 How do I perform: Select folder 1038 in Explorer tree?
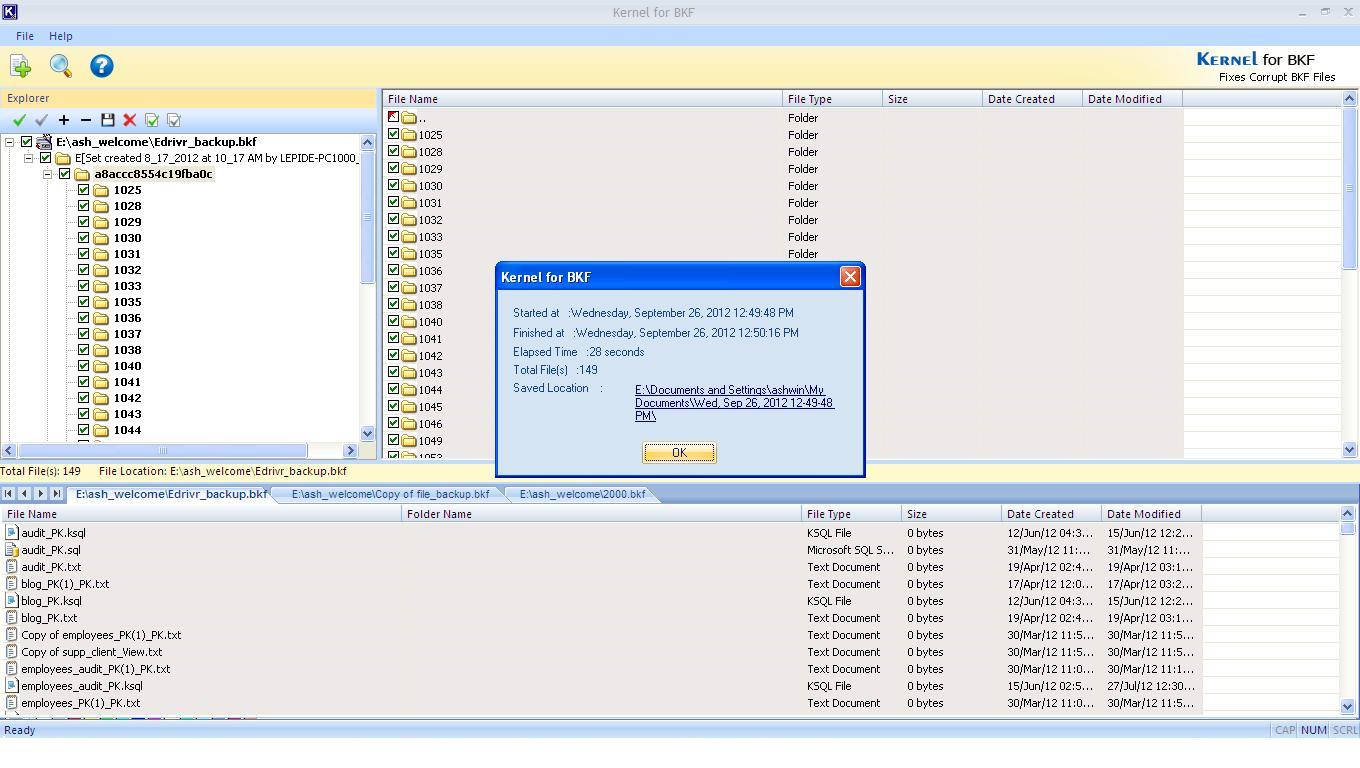(x=127, y=350)
